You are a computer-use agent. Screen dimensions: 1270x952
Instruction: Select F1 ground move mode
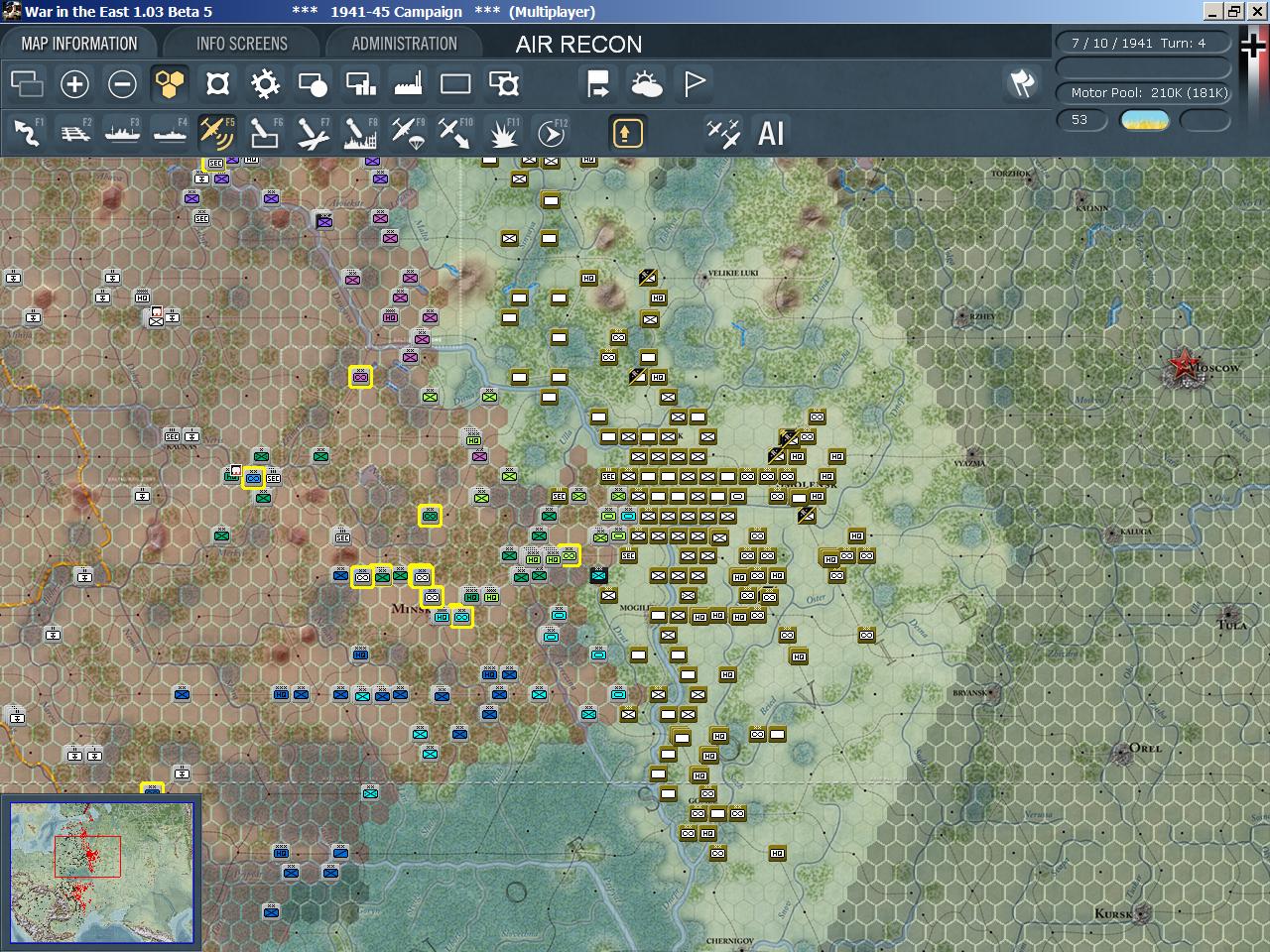(x=27, y=133)
